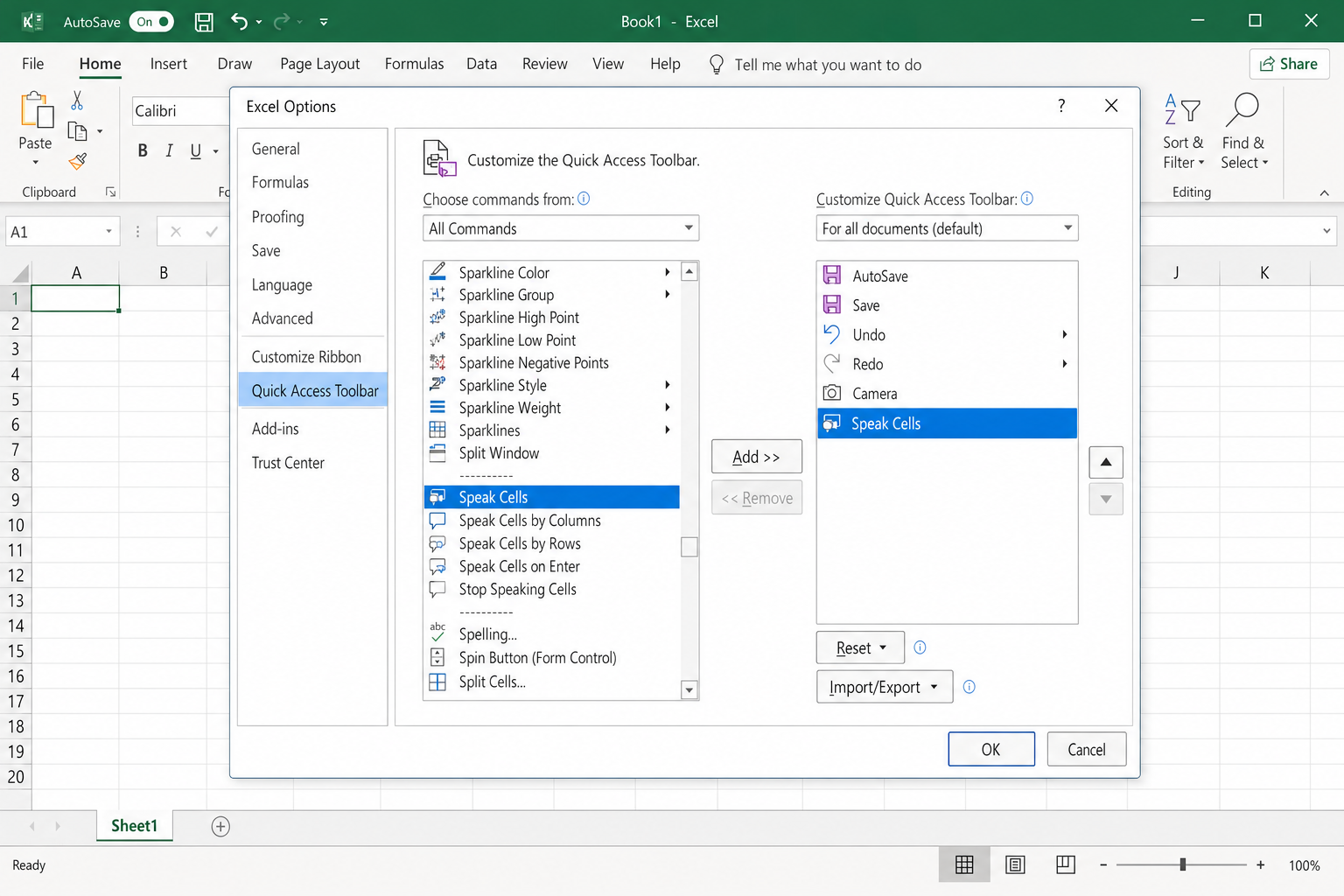Click the Share button
This screenshot has width=1344, height=896.
(x=1289, y=64)
